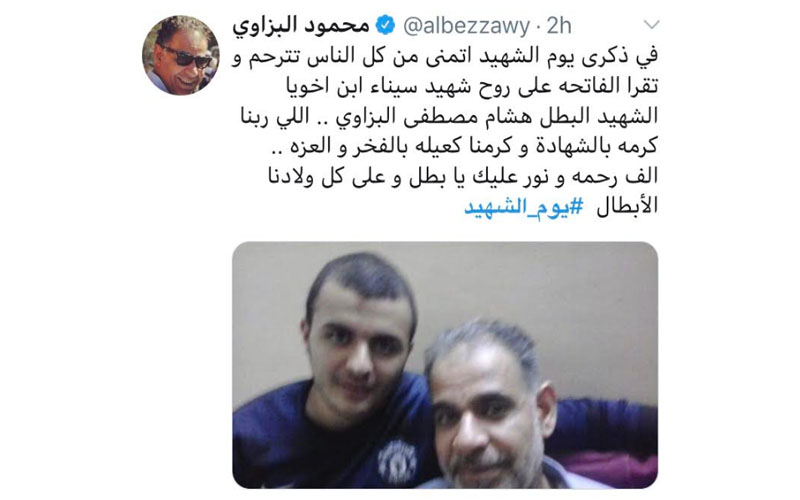The height and width of the screenshot is (500, 800).
Task: Open the tweet options chevron menu
Action: coord(652,24)
